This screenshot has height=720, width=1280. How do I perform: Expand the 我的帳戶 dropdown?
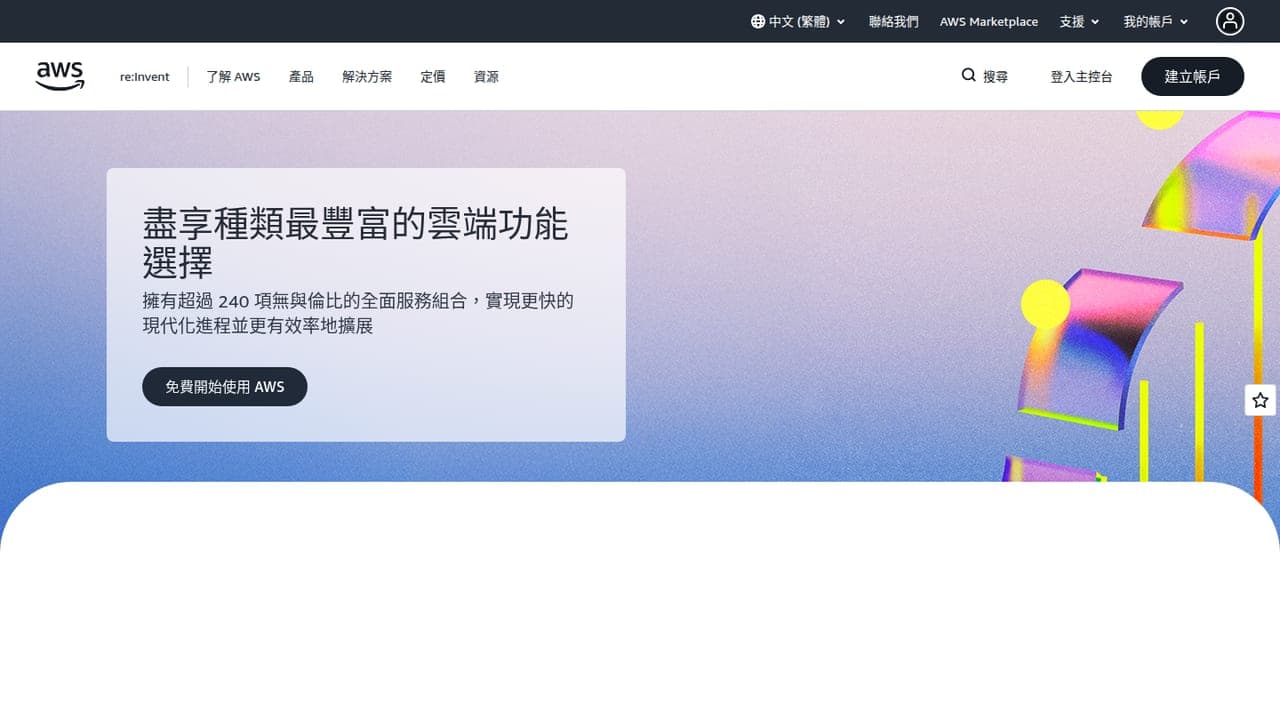coord(1156,21)
